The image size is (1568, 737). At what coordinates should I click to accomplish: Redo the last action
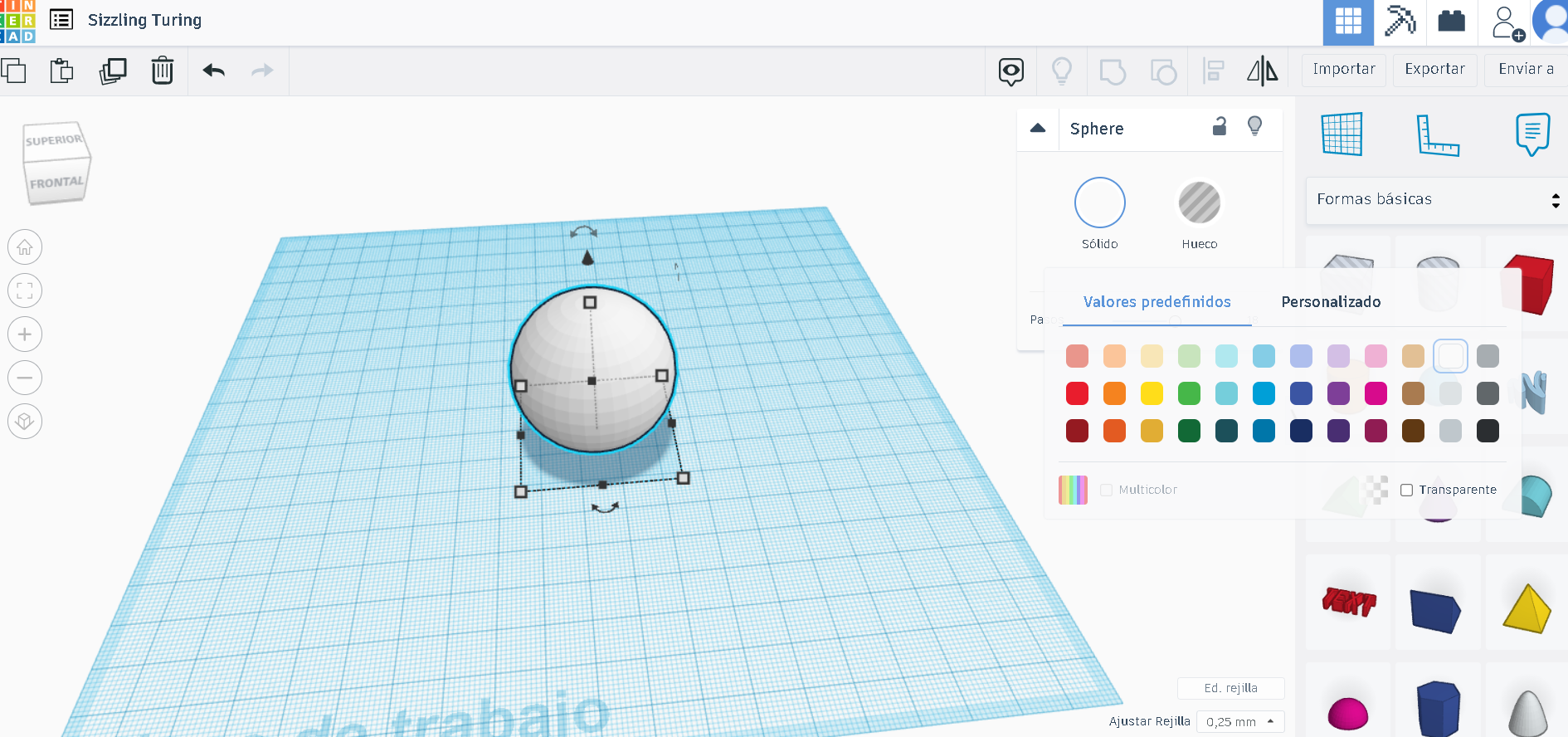[262, 71]
